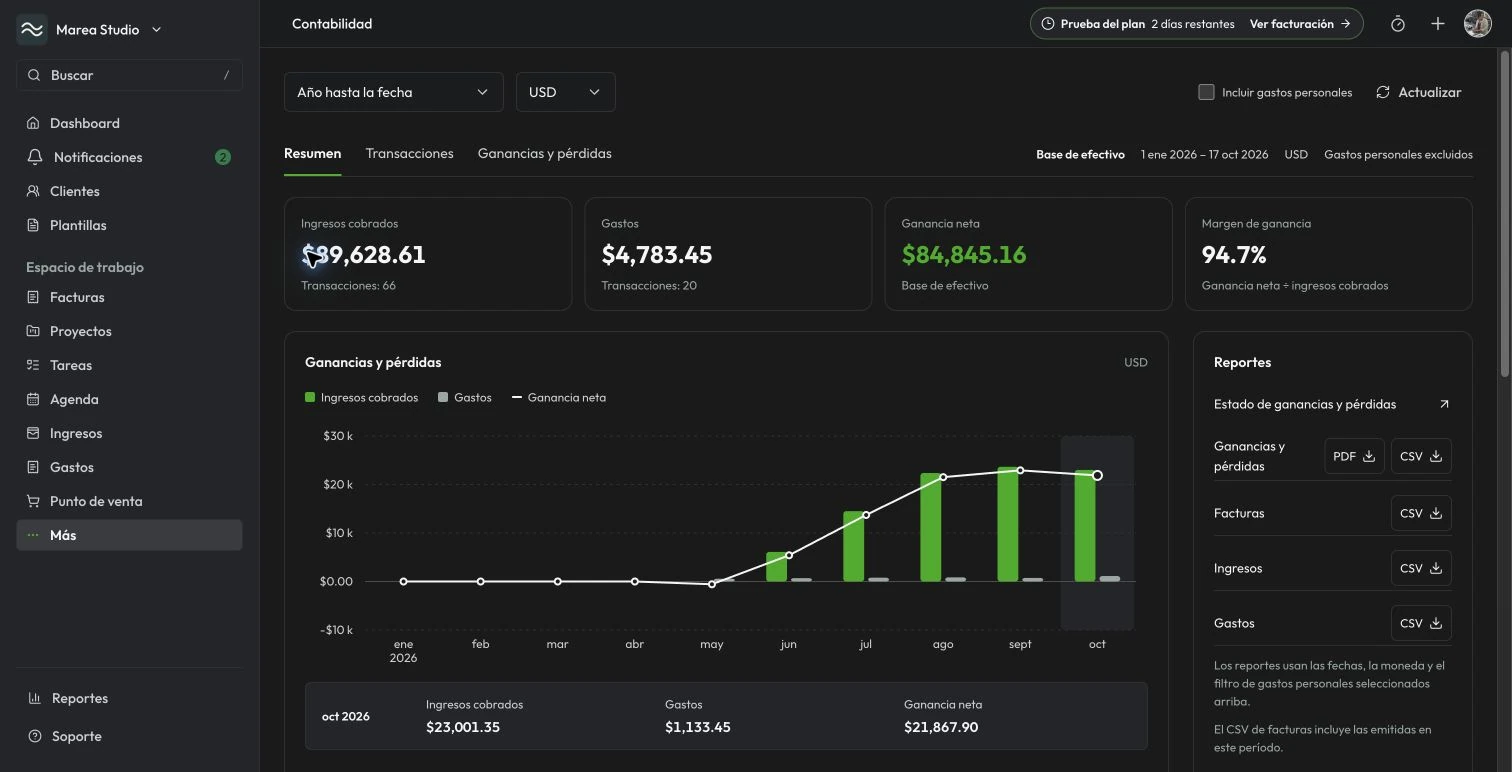Click the Gastos $4,783.45 summary card

728,254
